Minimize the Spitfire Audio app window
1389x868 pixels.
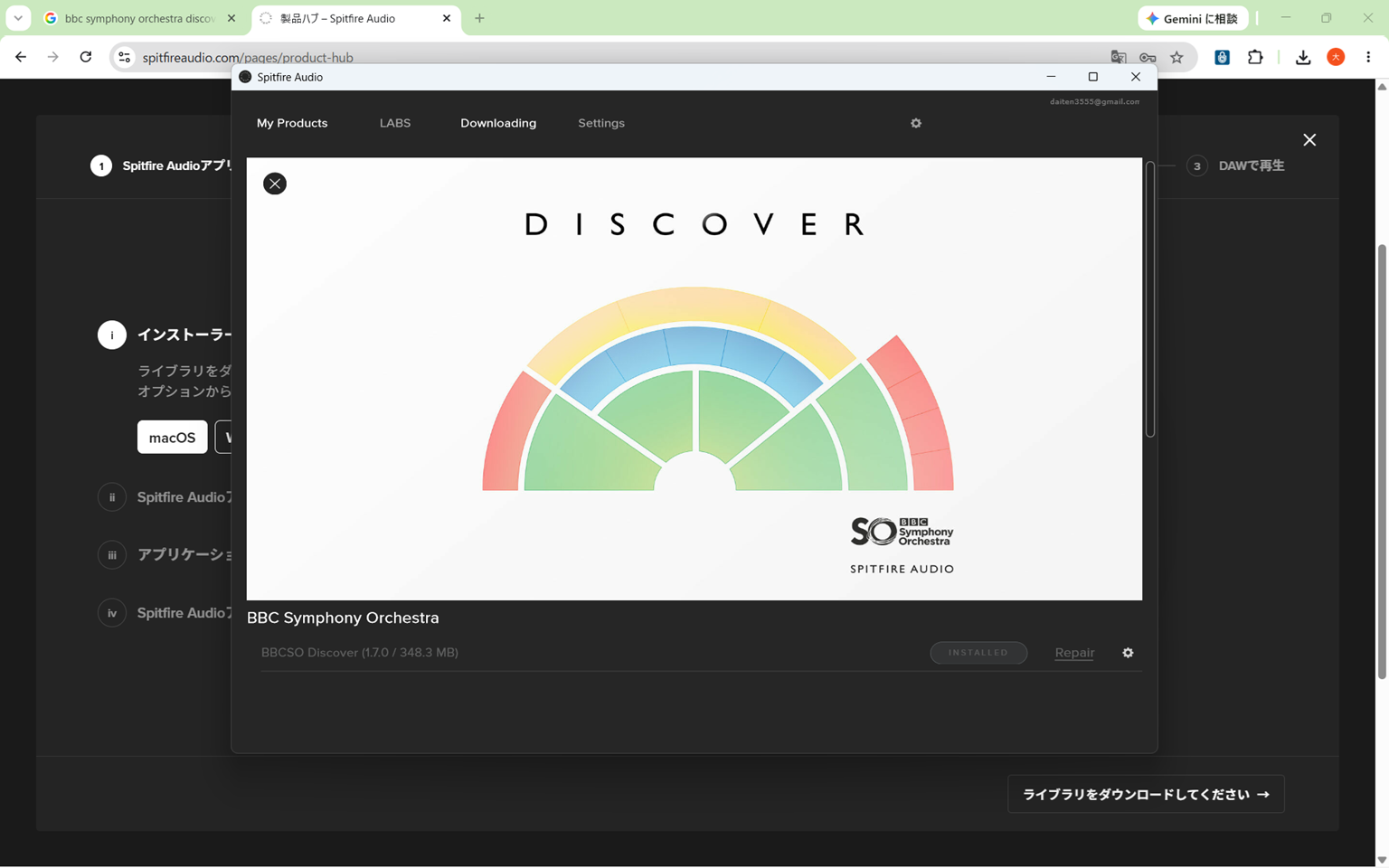(x=1051, y=77)
